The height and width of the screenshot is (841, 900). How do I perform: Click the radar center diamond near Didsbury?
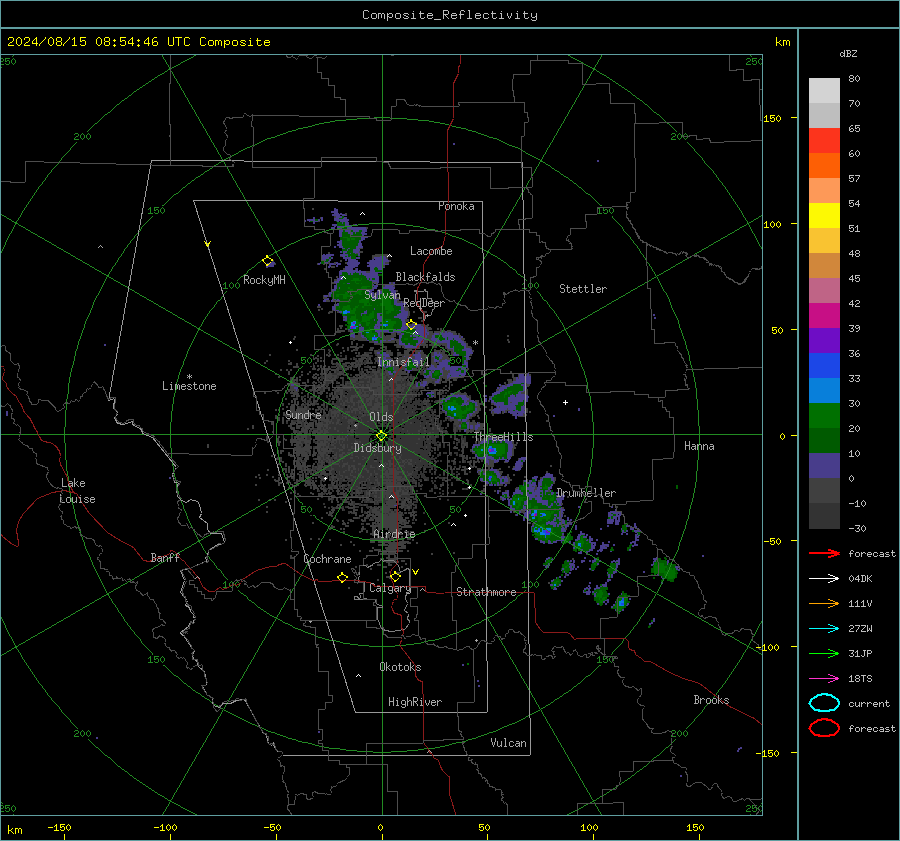click(382, 436)
